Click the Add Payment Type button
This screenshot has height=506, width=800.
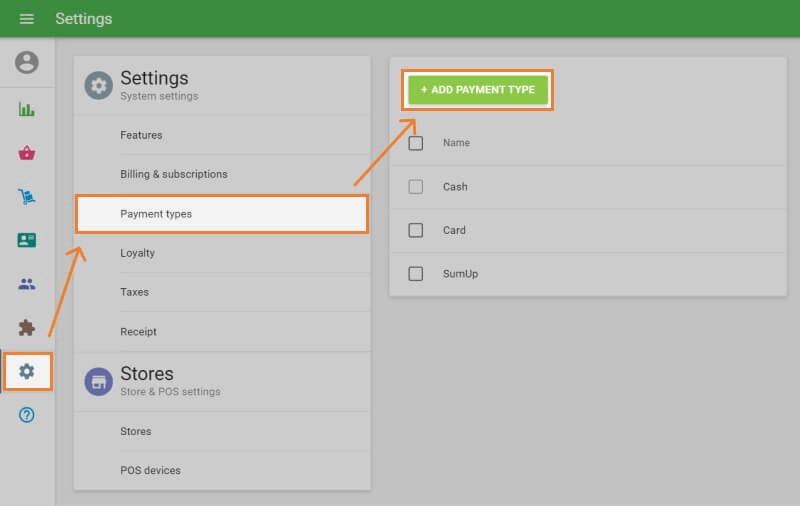point(478,90)
